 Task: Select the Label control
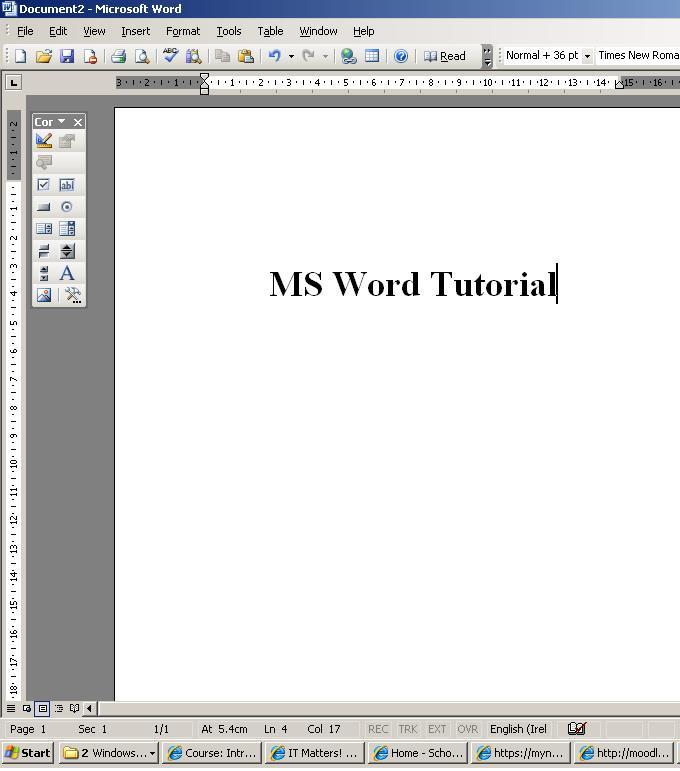click(x=67, y=273)
